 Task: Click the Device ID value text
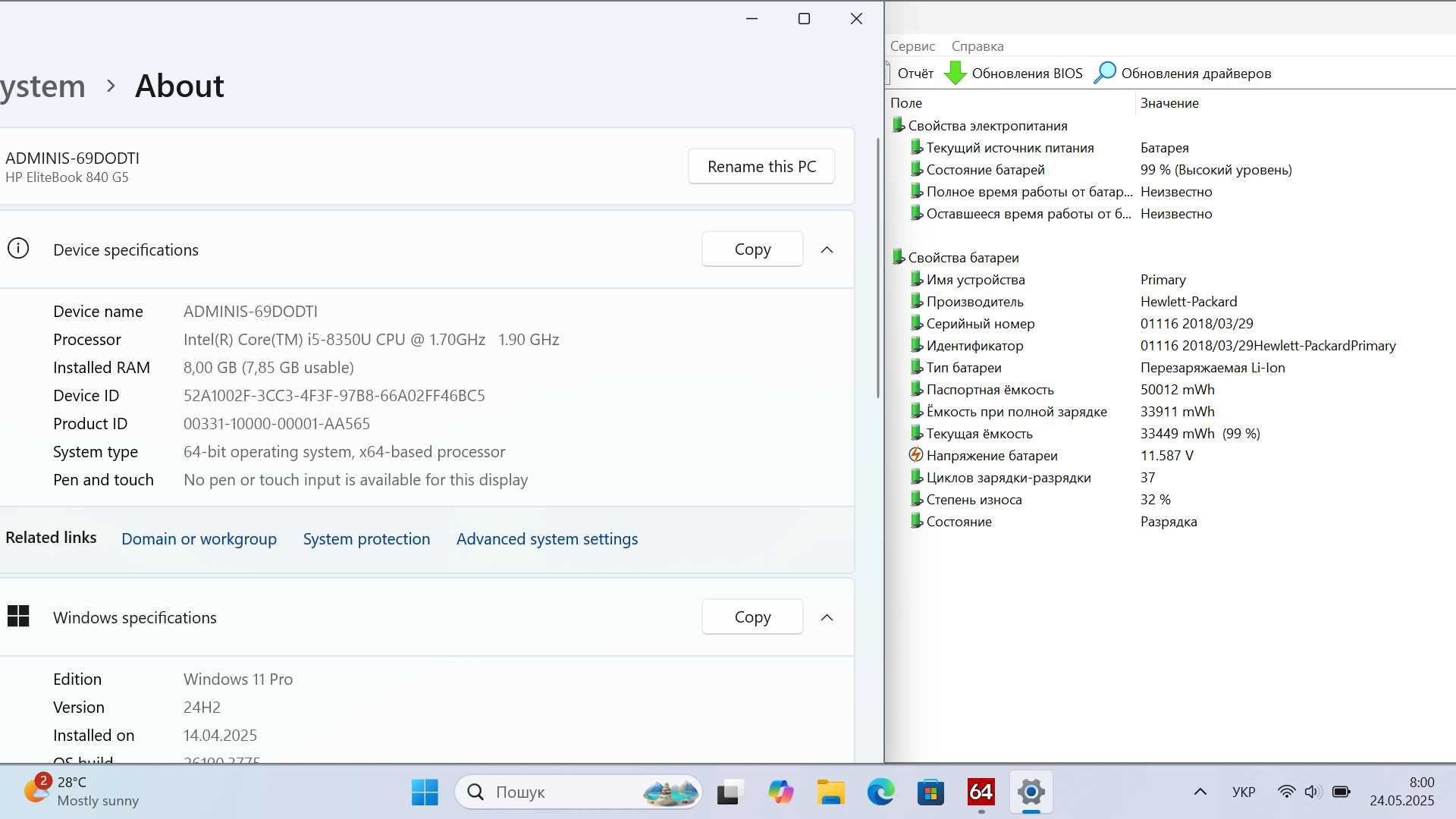click(334, 395)
